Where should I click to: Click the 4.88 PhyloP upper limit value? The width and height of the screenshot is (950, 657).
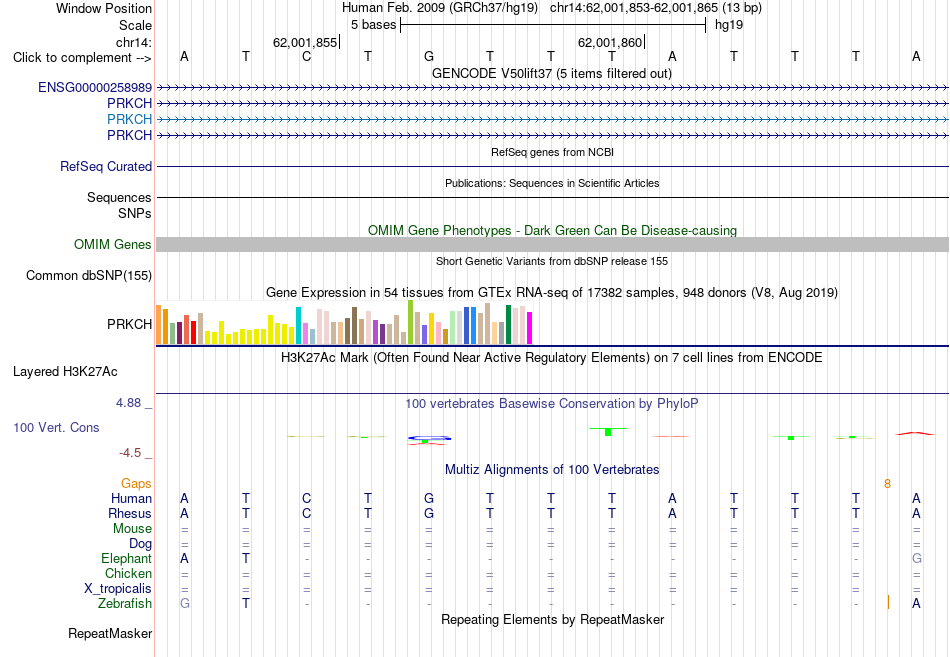[x=128, y=403]
